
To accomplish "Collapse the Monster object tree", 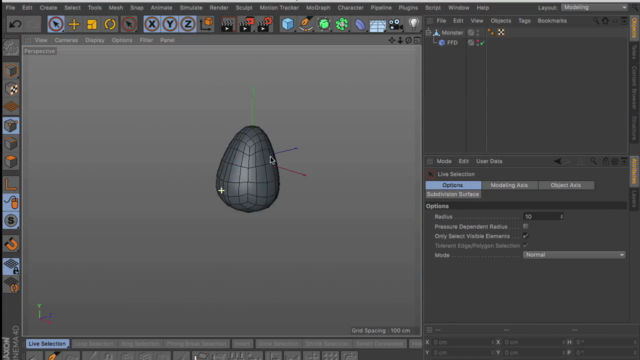I will point(428,32).
